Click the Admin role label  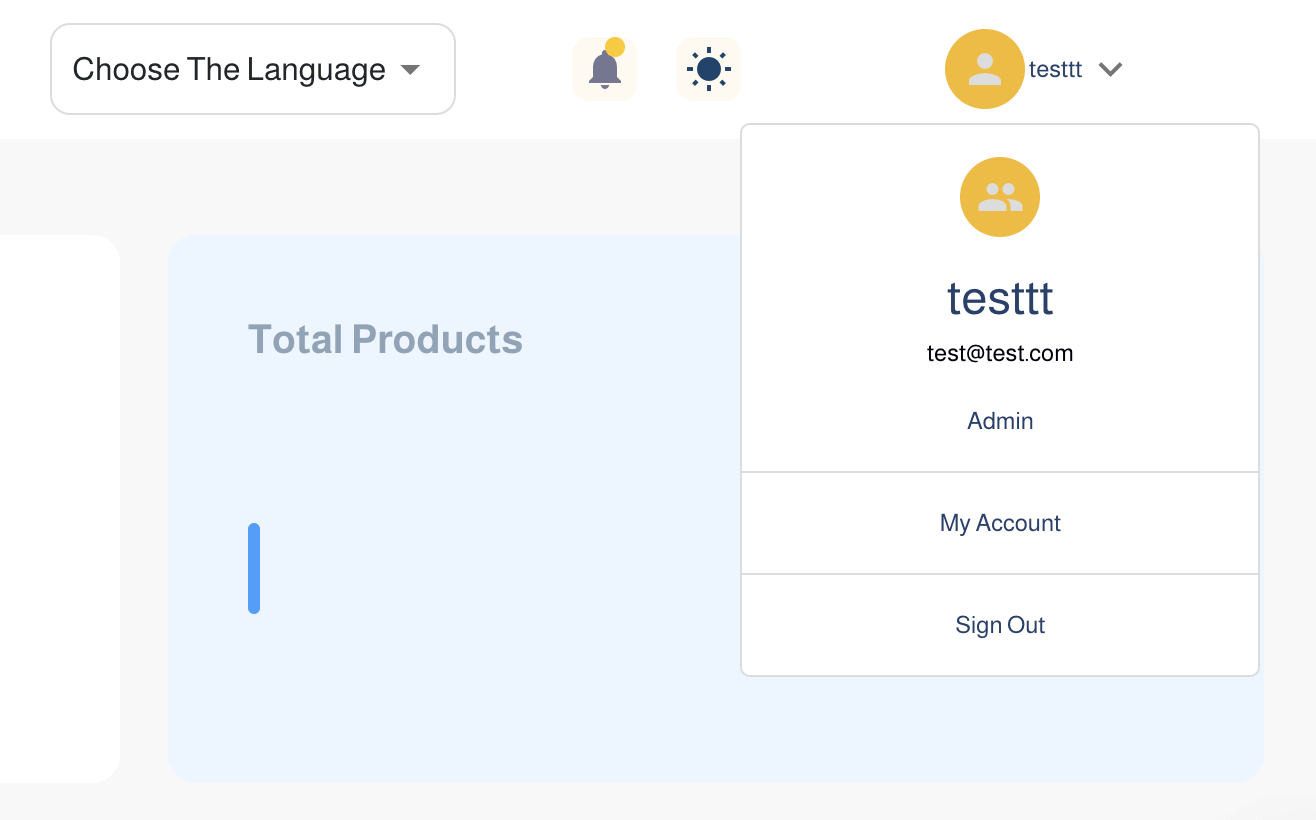[1000, 421]
